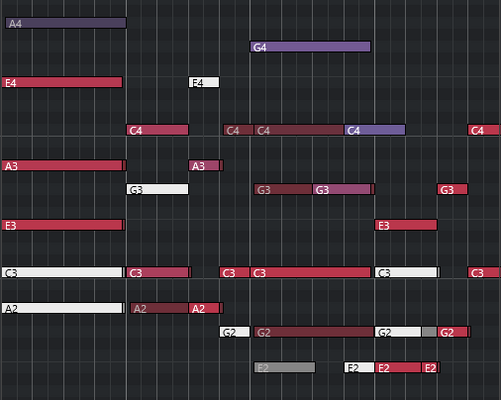Image resolution: width=501 pixels, height=400 pixels.
Task: Select the white G3 note
Action: (x=157, y=189)
